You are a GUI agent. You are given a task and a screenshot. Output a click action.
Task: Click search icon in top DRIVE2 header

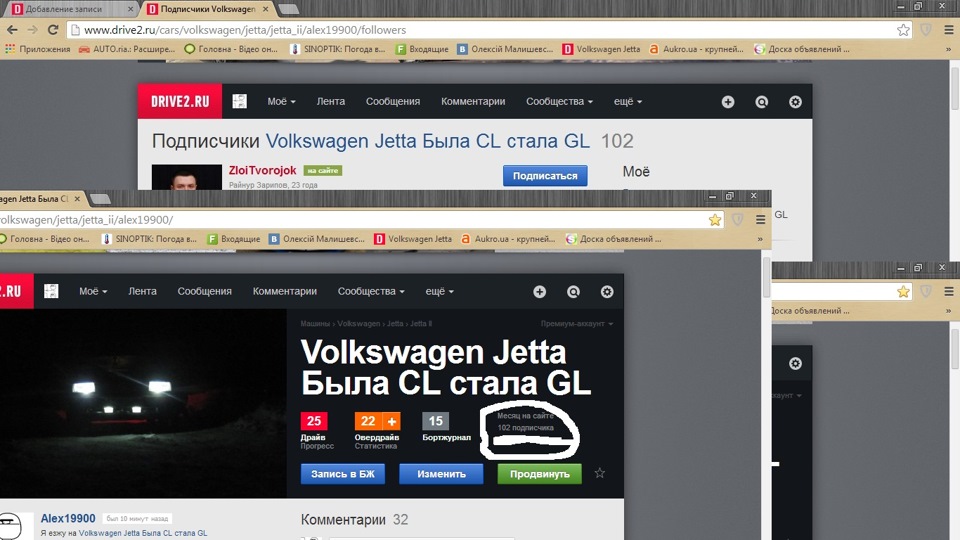coord(762,102)
